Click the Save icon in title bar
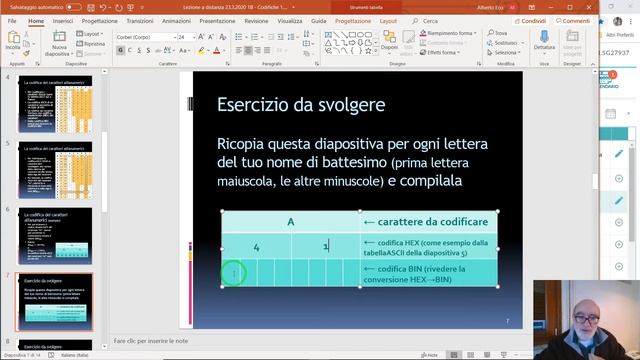This screenshot has width=640, height=360. pyautogui.click(x=91, y=7)
